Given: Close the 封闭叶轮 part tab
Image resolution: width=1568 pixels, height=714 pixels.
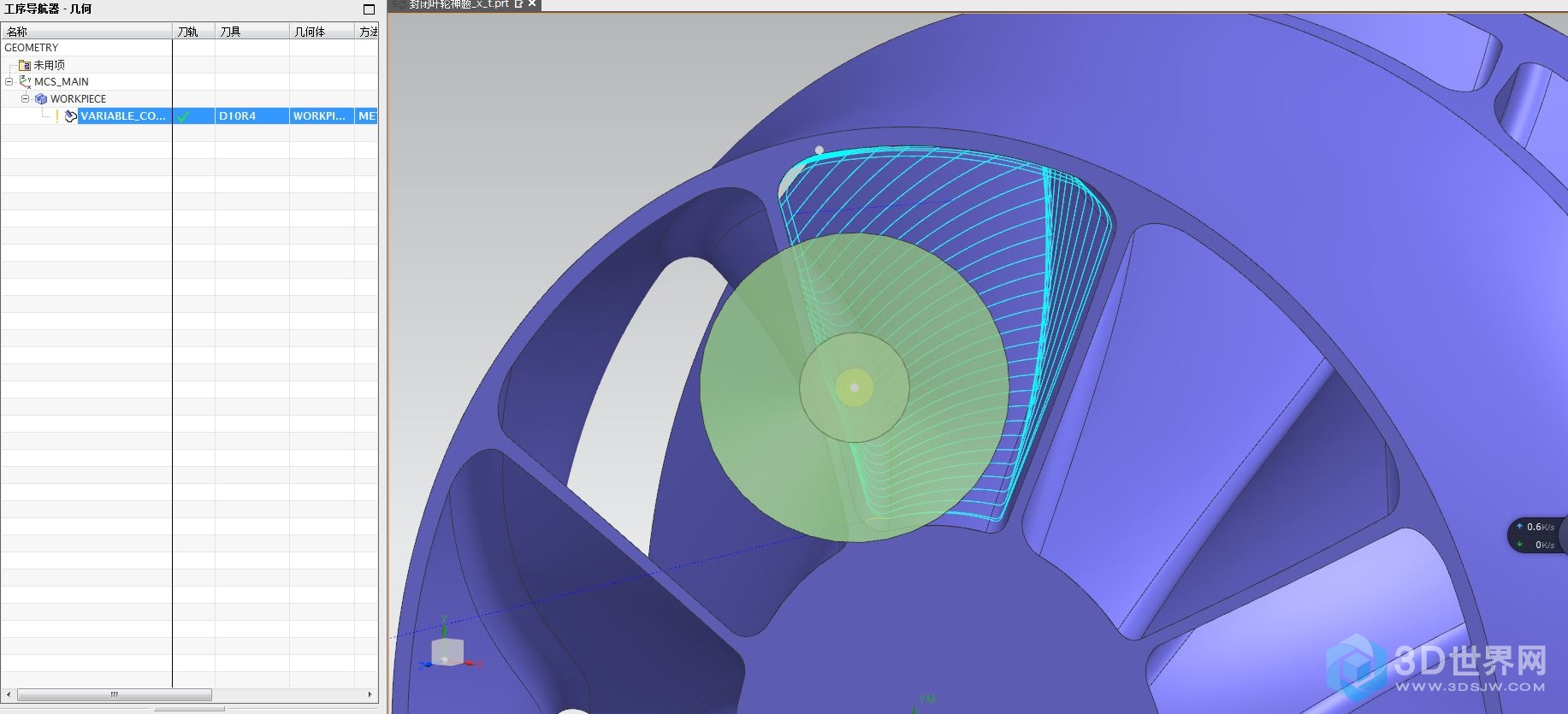Looking at the screenshot, I should click(532, 3).
